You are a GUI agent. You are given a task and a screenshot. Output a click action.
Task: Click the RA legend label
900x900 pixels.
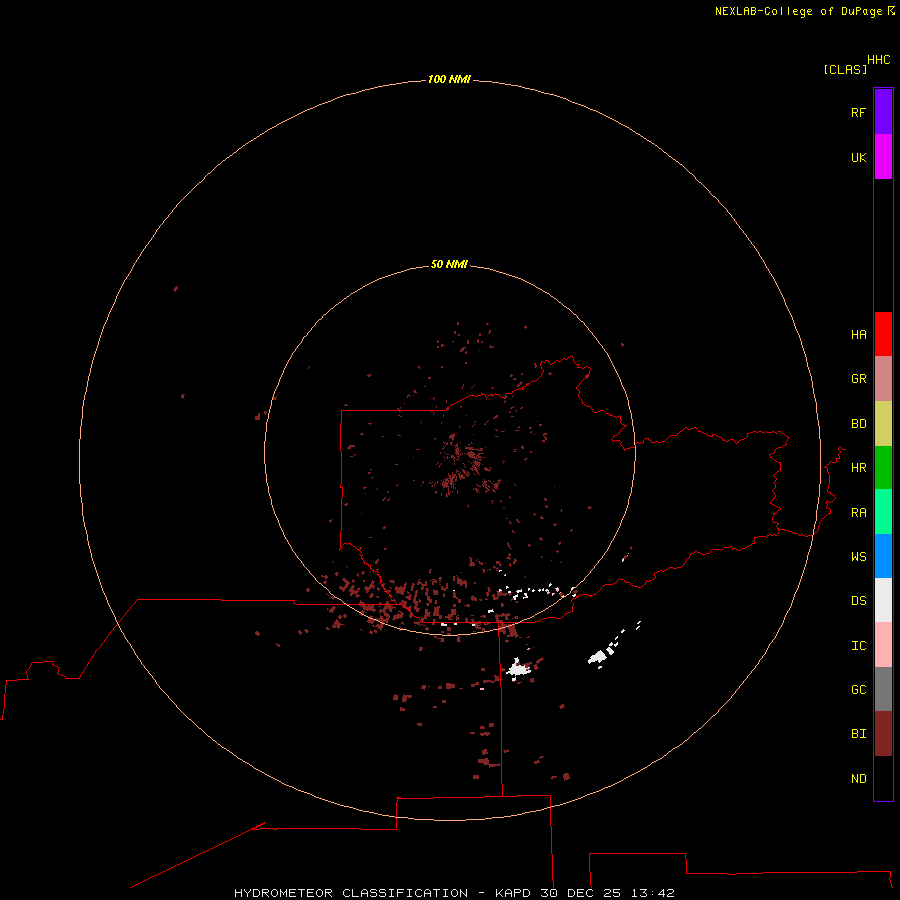858,513
